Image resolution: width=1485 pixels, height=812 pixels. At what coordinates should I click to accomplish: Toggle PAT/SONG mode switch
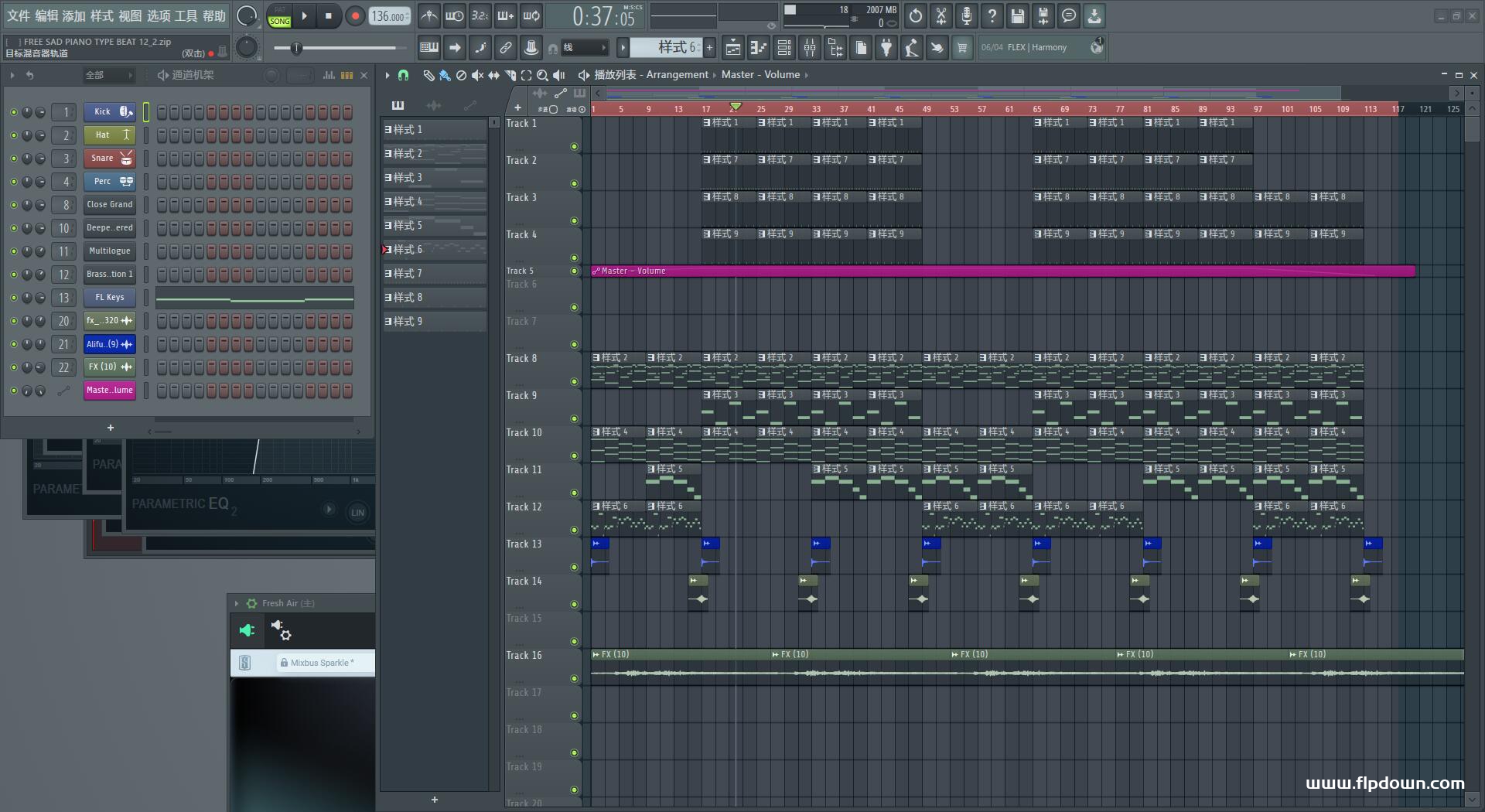click(279, 16)
